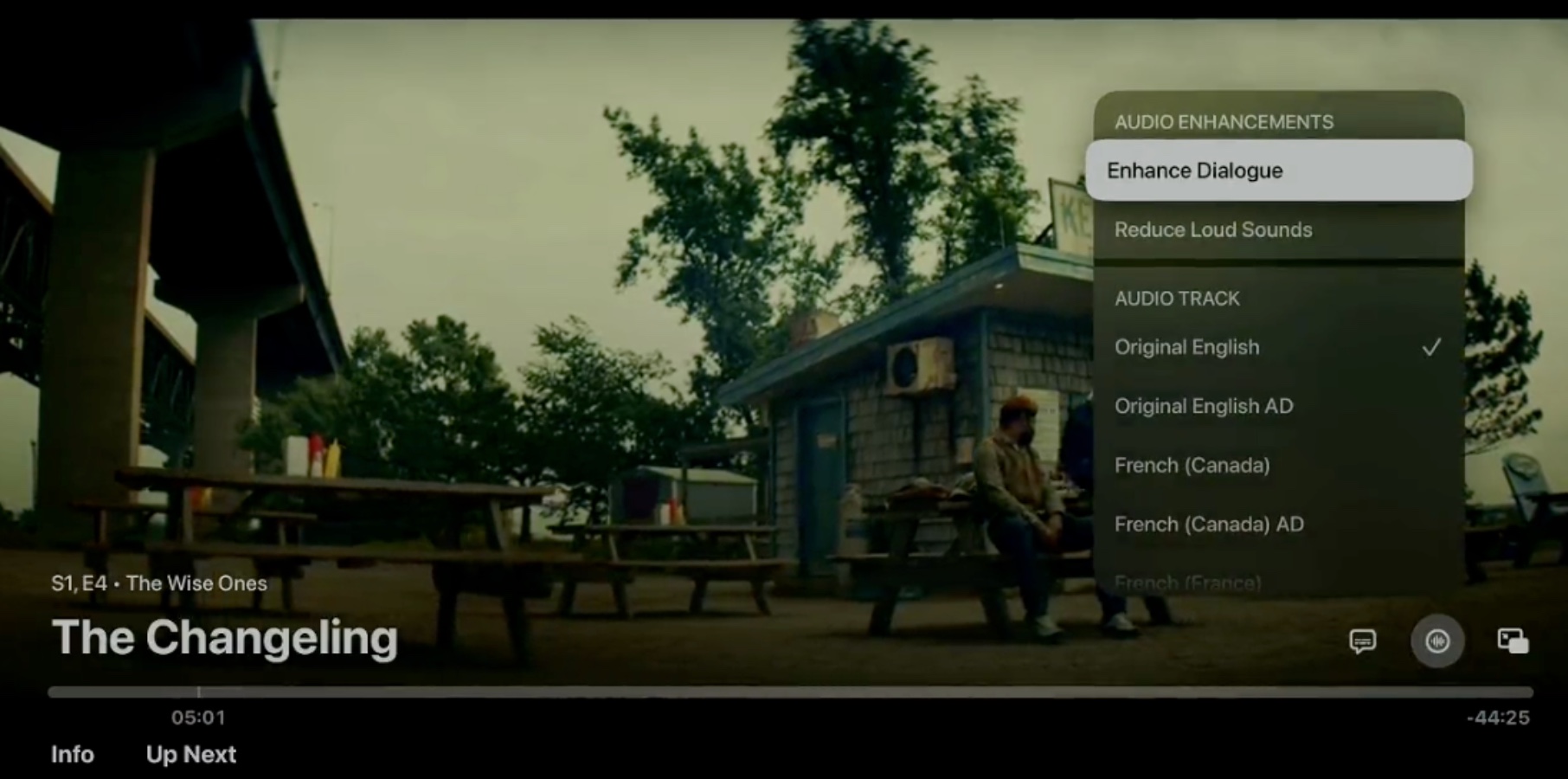Click the AUDIO TRACK section header
Screen dimensions: 1568x779
1177,299
